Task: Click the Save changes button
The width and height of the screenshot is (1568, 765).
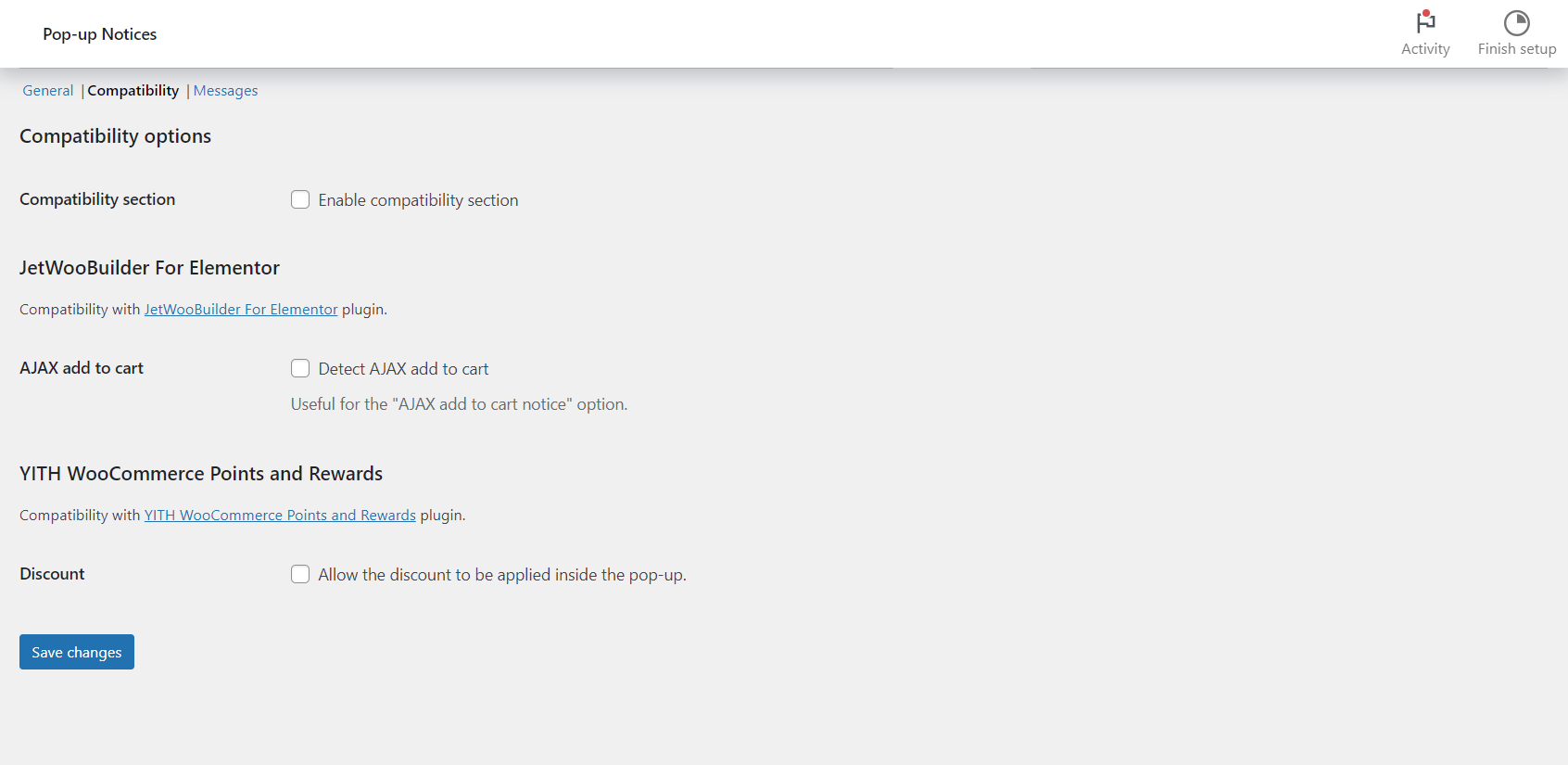Action: 76,652
